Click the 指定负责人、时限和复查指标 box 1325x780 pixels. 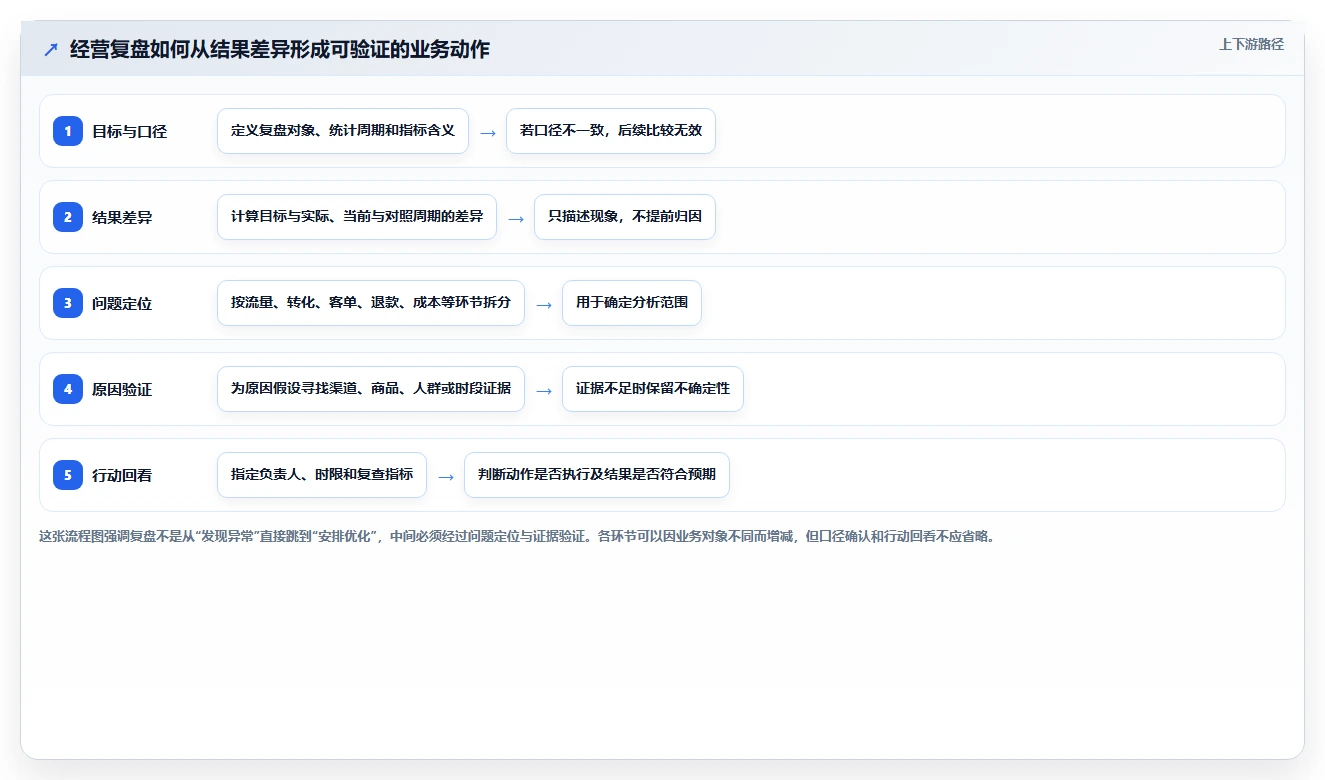tap(322, 475)
